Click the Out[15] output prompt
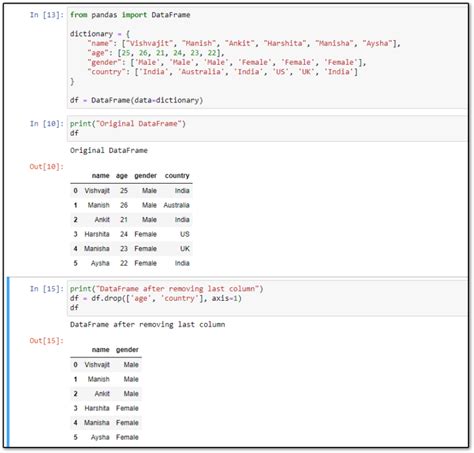The width and height of the screenshot is (474, 453). (x=47, y=341)
